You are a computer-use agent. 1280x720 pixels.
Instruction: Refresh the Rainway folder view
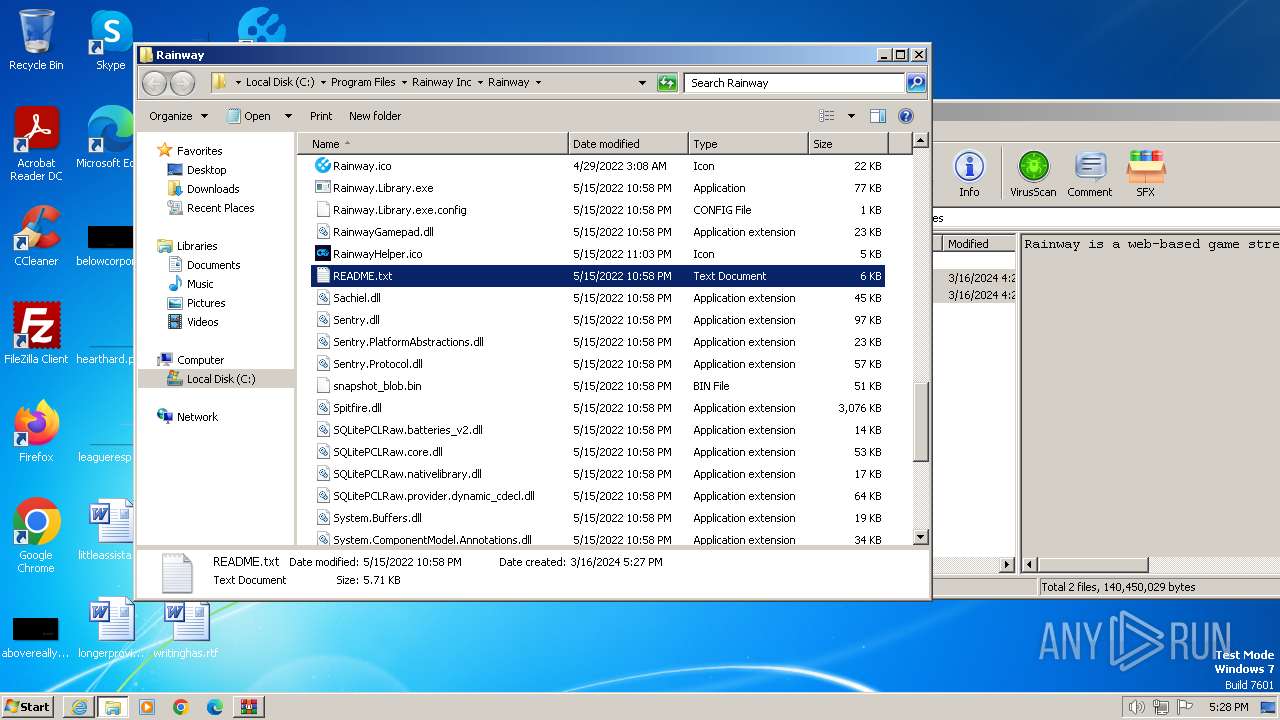click(x=667, y=83)
